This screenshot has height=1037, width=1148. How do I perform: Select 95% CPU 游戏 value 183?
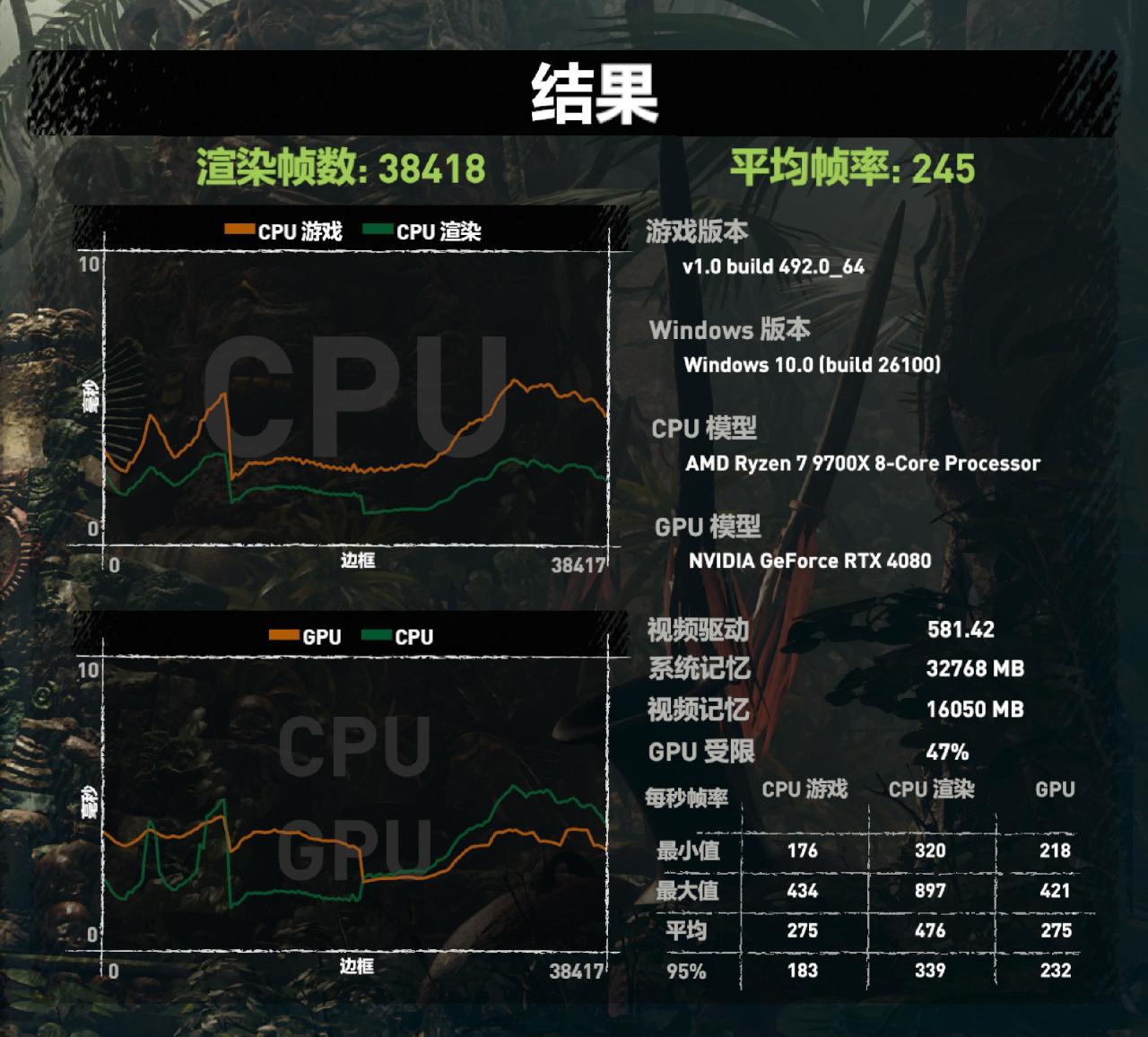click(x=802, y=971)
